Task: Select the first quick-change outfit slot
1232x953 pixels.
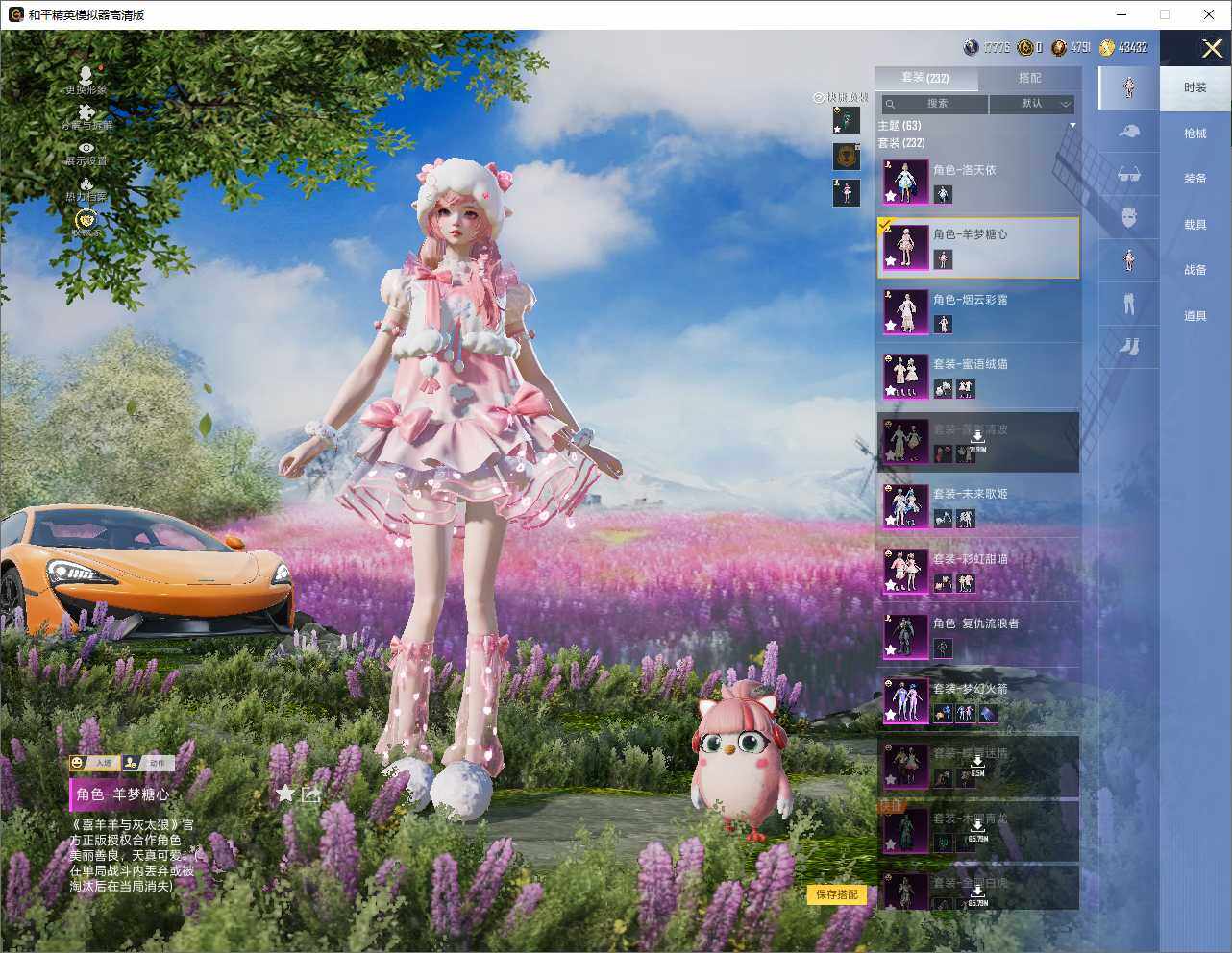Action: [846, 120]
